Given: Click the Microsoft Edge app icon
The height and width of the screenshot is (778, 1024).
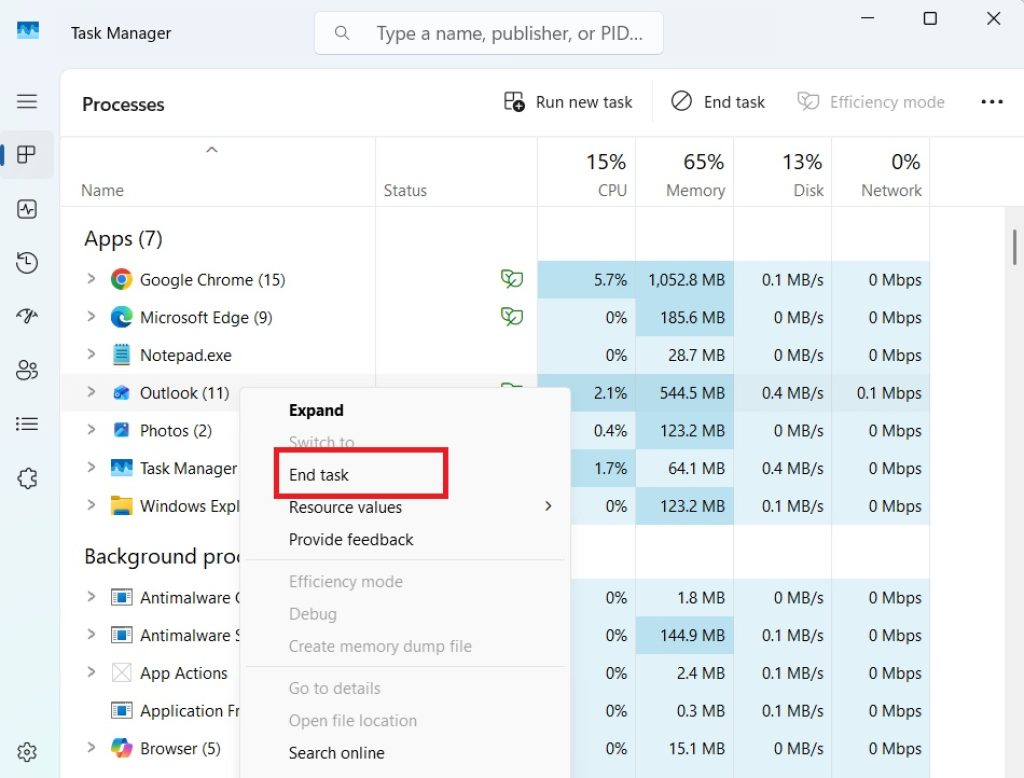Looking at the screenshot, I should (121, 317).
